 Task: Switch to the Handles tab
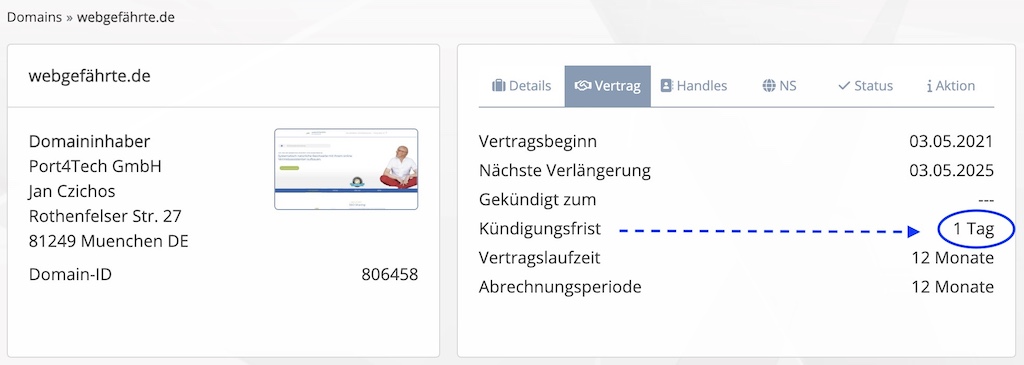(694, 86)
